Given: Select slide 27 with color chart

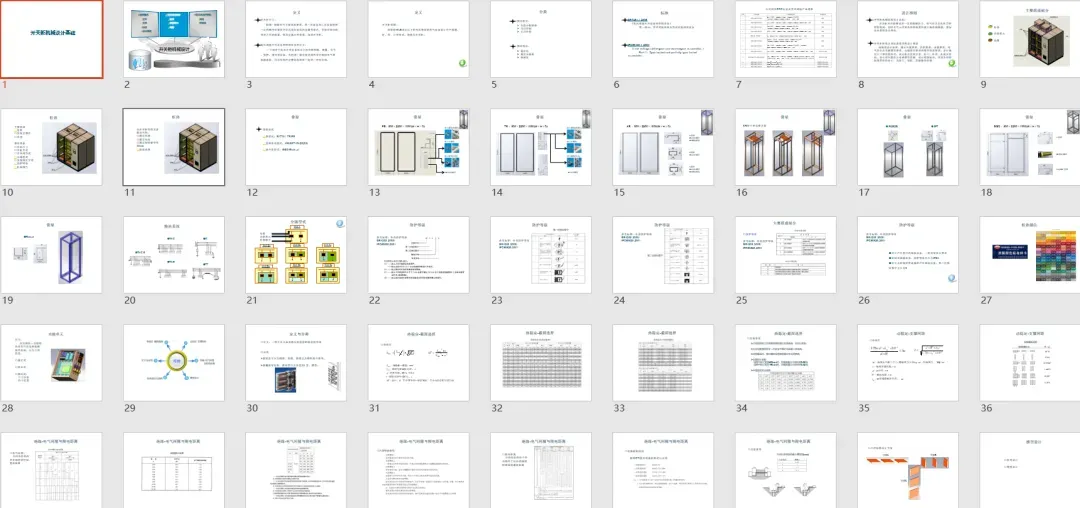Looking at the screenshot, I should tap(1030, 255).
